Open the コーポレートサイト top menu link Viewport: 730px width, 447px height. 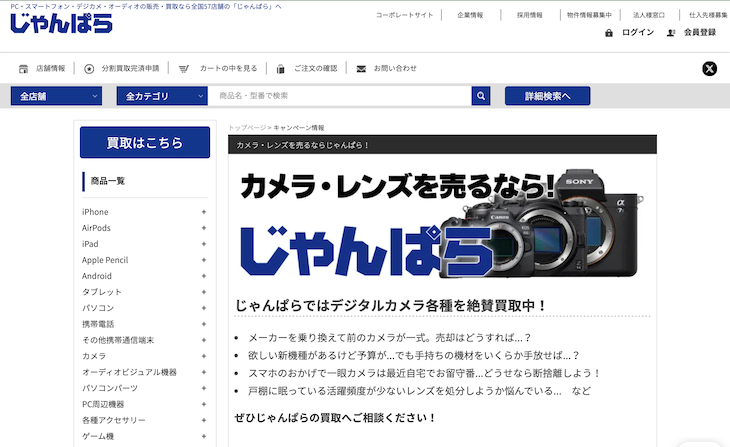(405, 15)
